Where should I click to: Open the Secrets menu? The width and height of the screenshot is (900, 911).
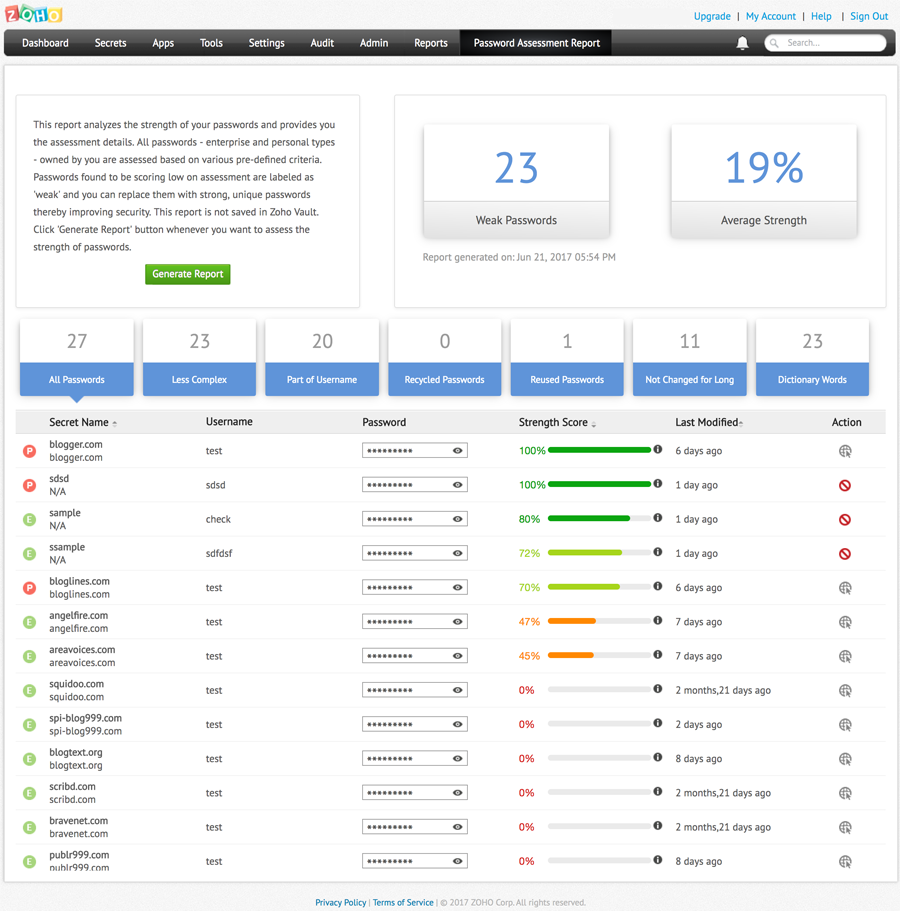pos(110,43)
